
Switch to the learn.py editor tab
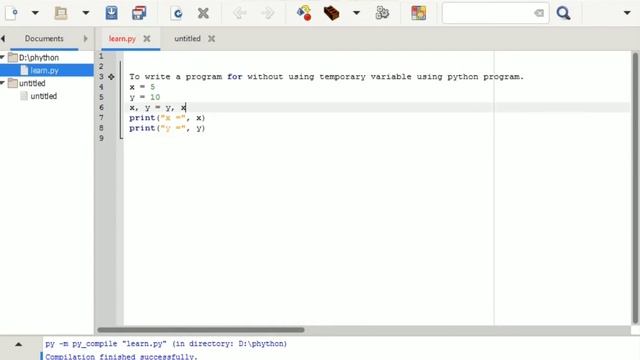(x=122, y=39)
